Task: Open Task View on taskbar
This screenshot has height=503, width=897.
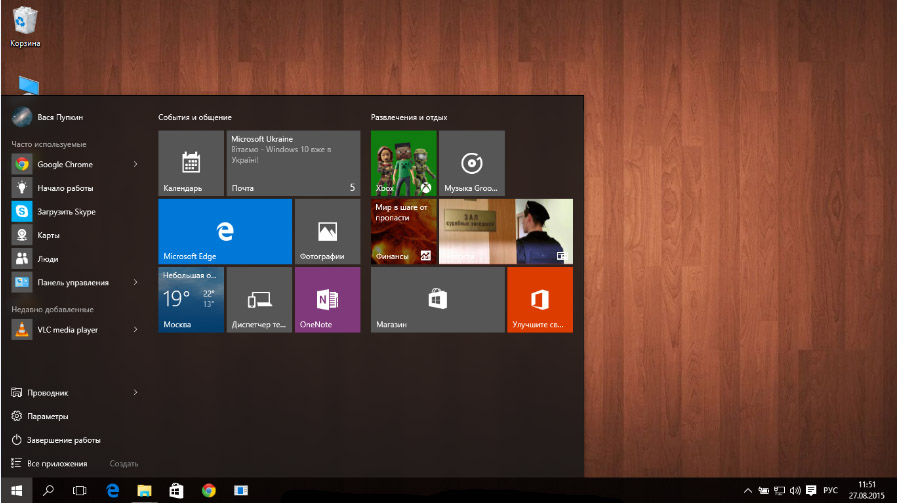Action: [80, 490]
